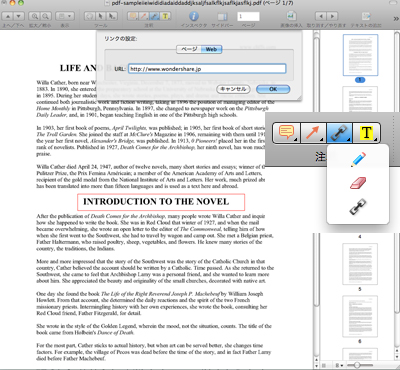This screenshot has height=370, width=400.
Task: Click the insert image icon
Action: click(291, 16)
